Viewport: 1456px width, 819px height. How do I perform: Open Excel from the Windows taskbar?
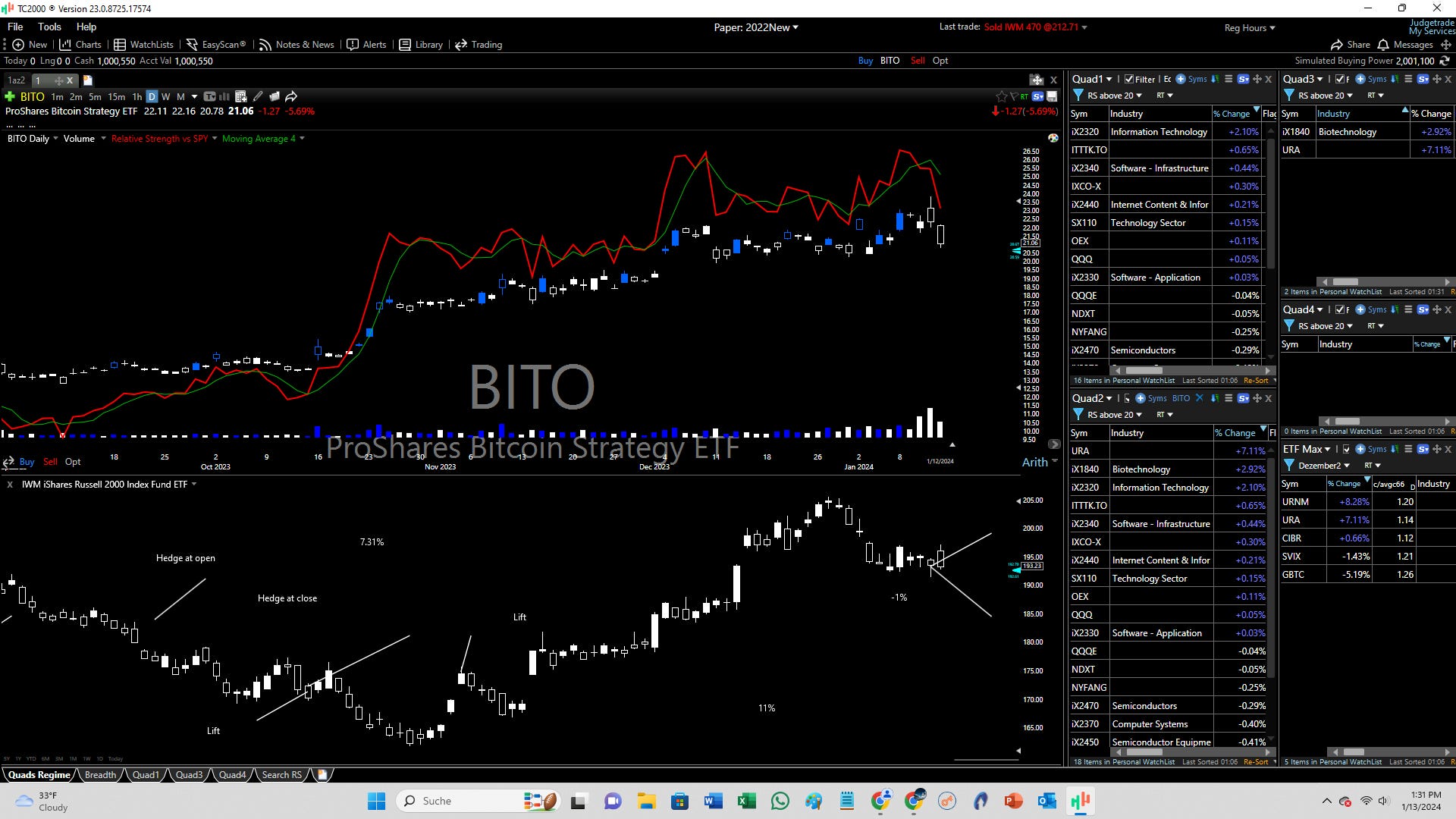coord(746,801)
